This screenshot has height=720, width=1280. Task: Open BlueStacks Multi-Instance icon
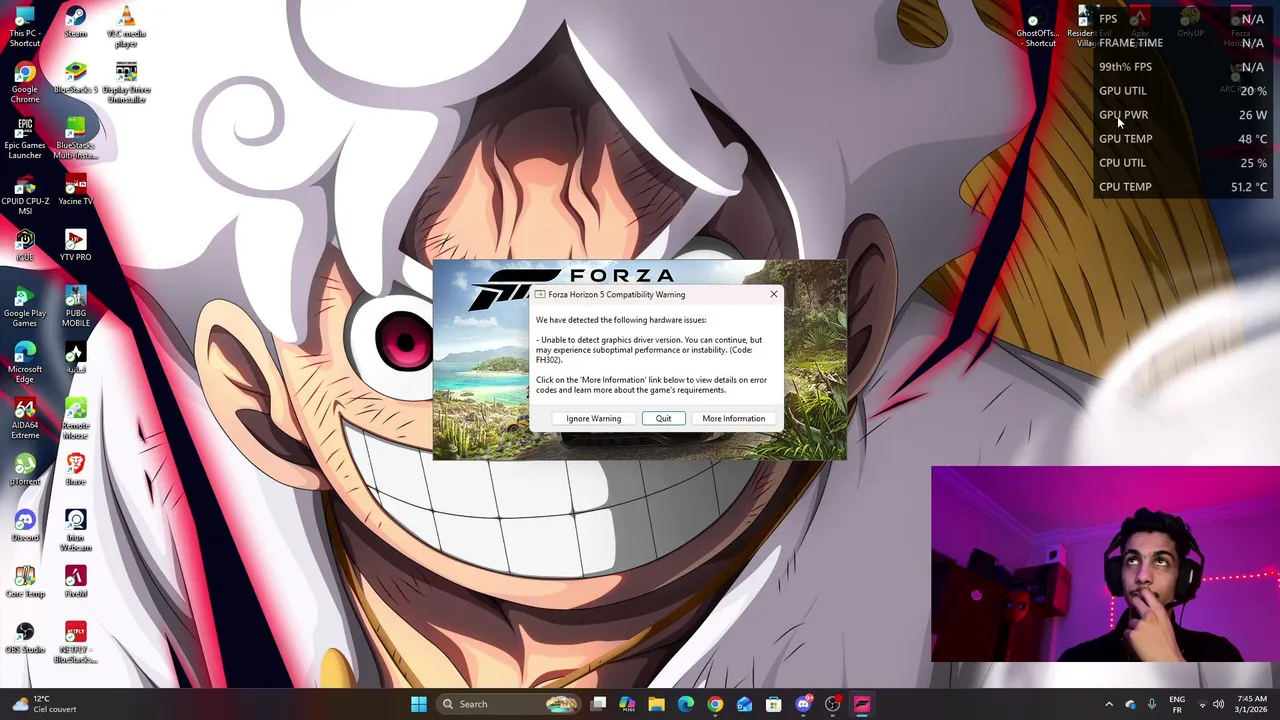[75, 139]
